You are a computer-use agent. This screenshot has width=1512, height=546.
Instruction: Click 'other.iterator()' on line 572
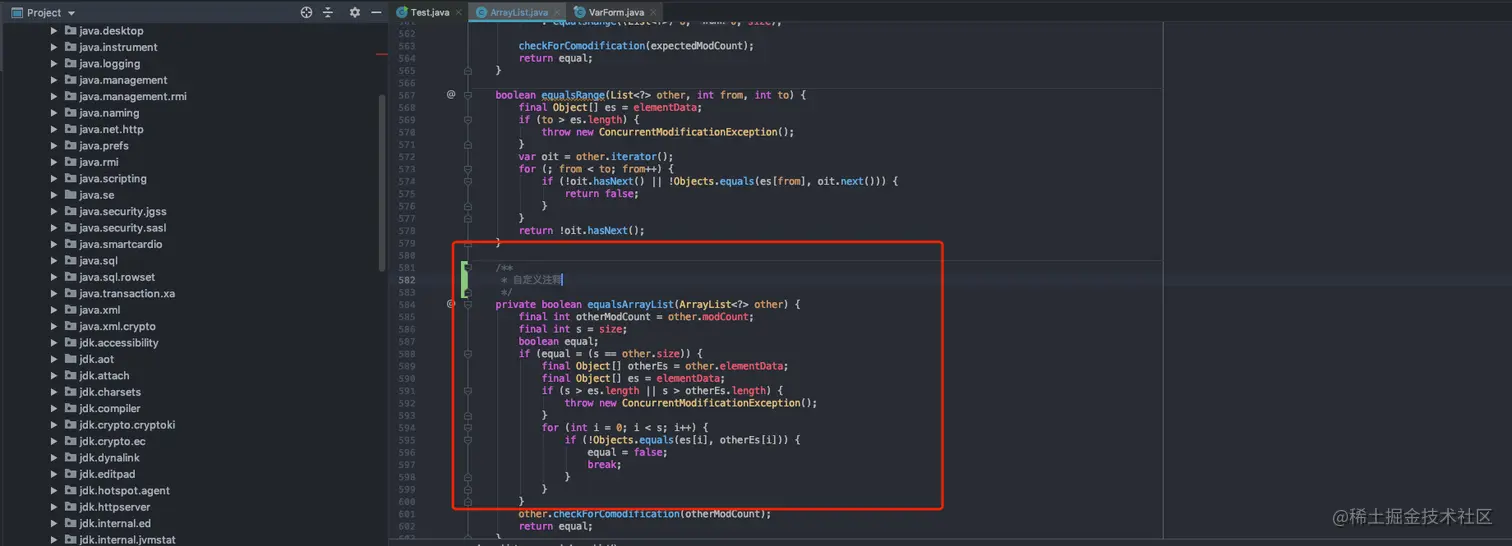click(621, 157)
